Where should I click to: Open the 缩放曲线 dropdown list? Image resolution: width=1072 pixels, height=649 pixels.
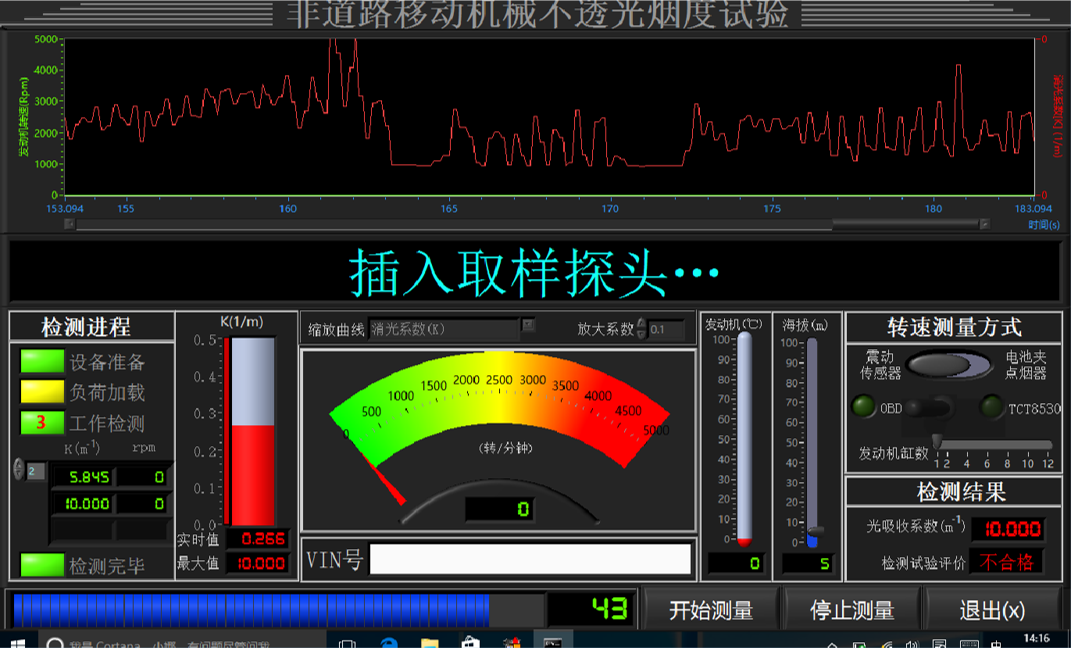click(529, 326)
